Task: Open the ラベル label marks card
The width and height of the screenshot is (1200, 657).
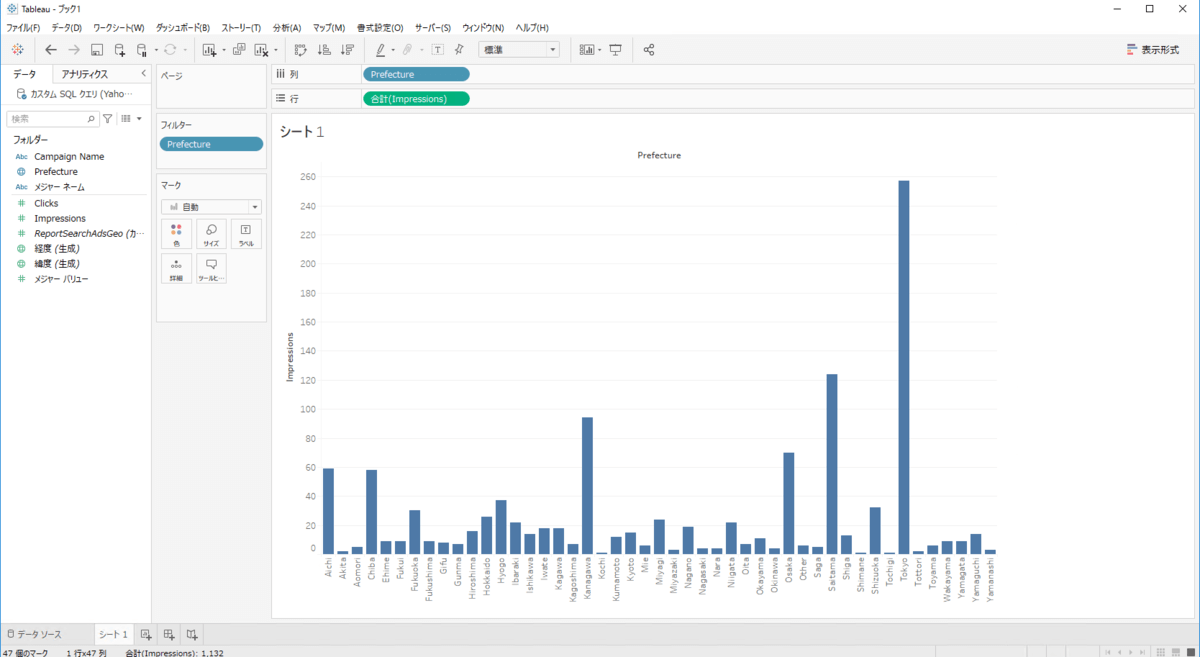Action: click(246, 234)
